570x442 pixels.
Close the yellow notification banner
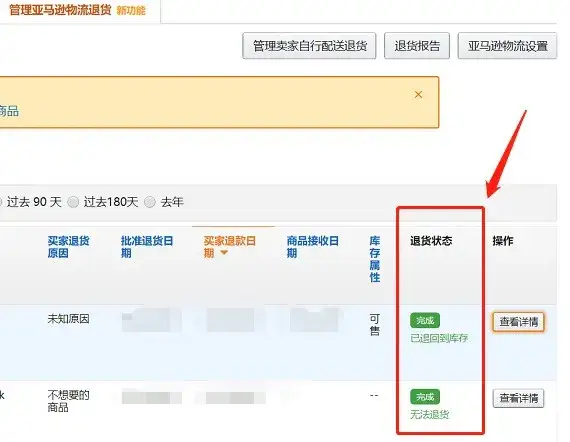coord(418,95)
